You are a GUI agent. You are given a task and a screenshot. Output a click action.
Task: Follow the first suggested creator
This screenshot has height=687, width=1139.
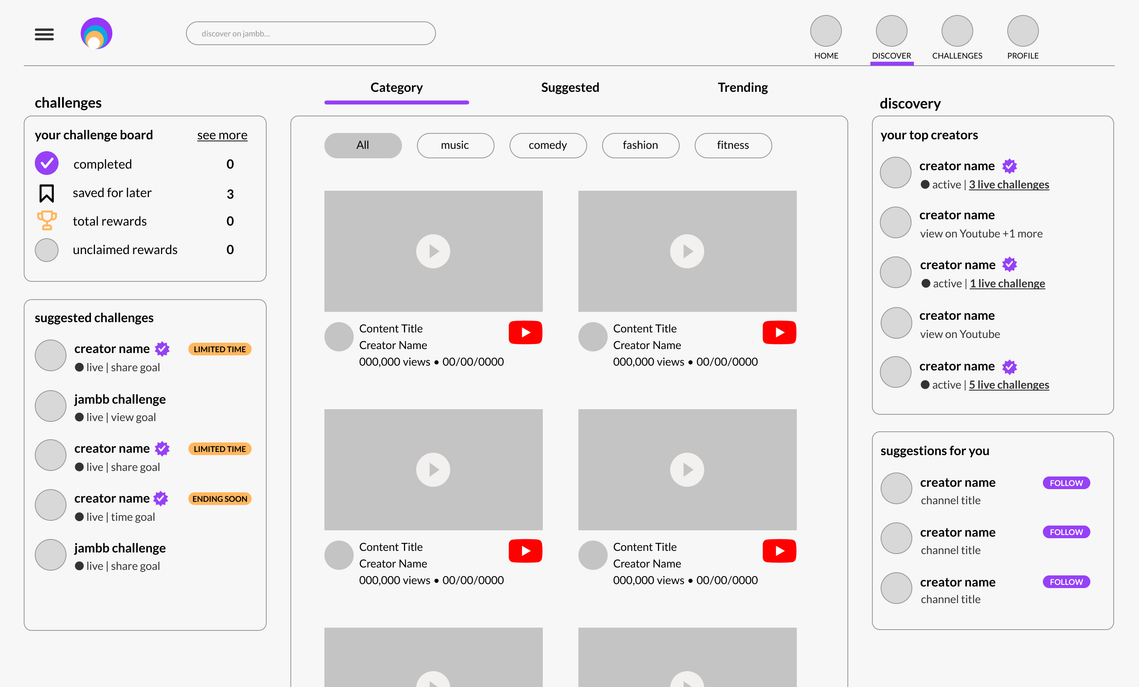click(1066, 483)
